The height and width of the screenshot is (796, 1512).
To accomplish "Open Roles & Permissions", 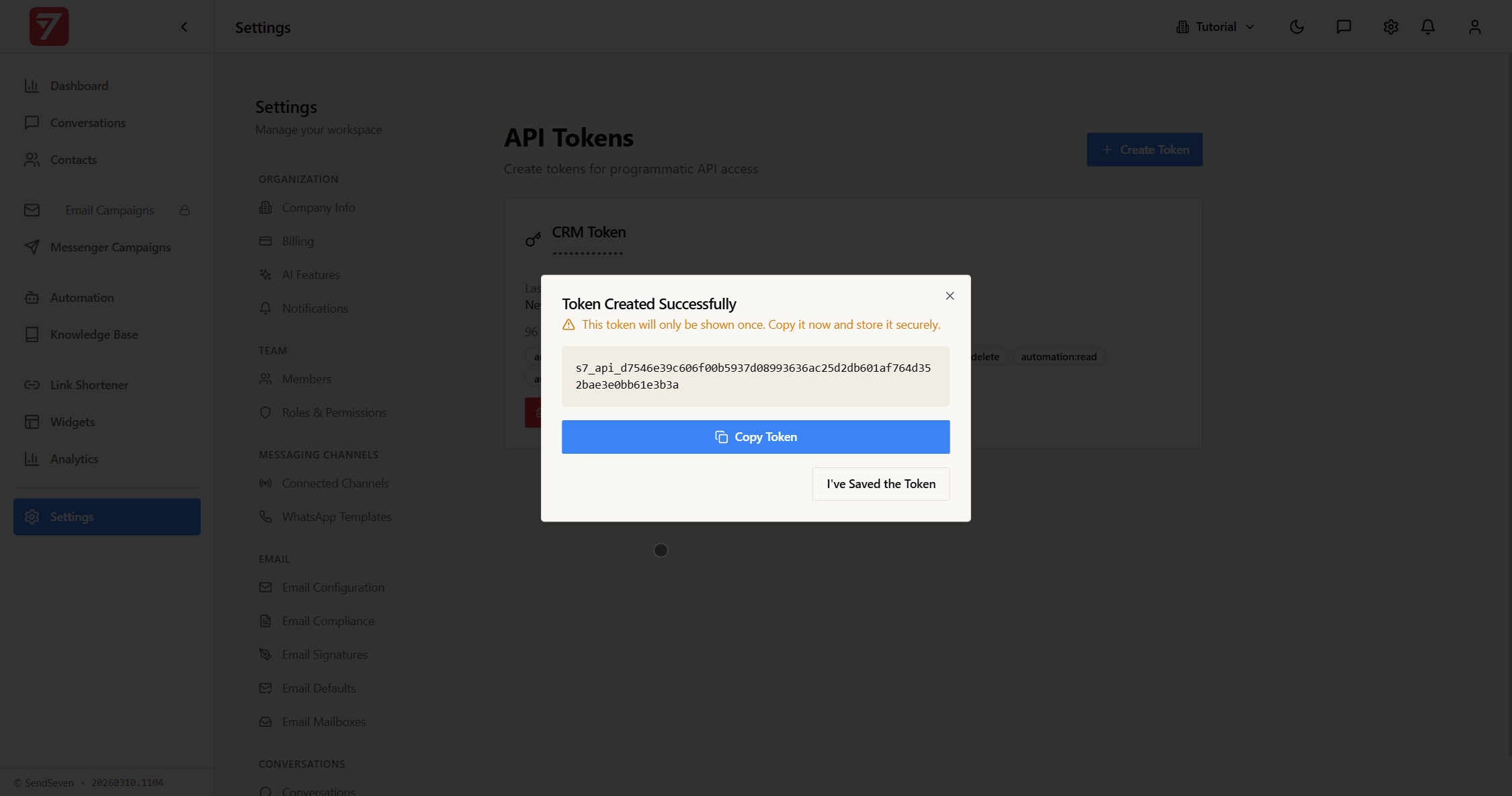I will coord(343,413).
